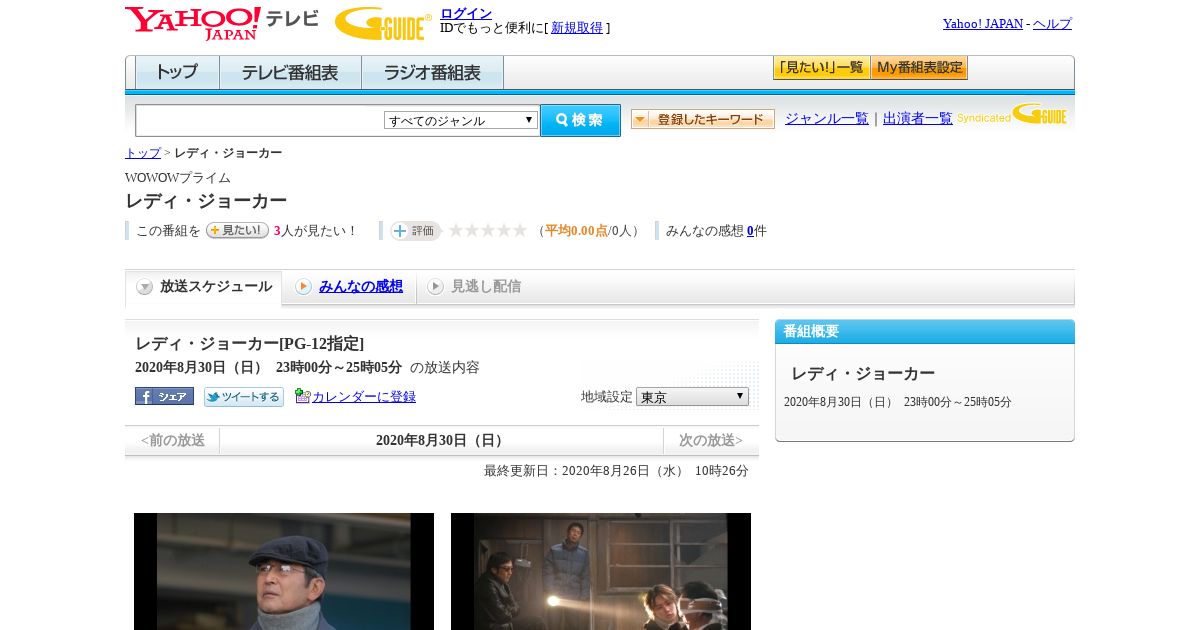1200x630 pixels.
Task: Expand the 地域設定 東京 dropdown
Action: click(x=692, y=397)
